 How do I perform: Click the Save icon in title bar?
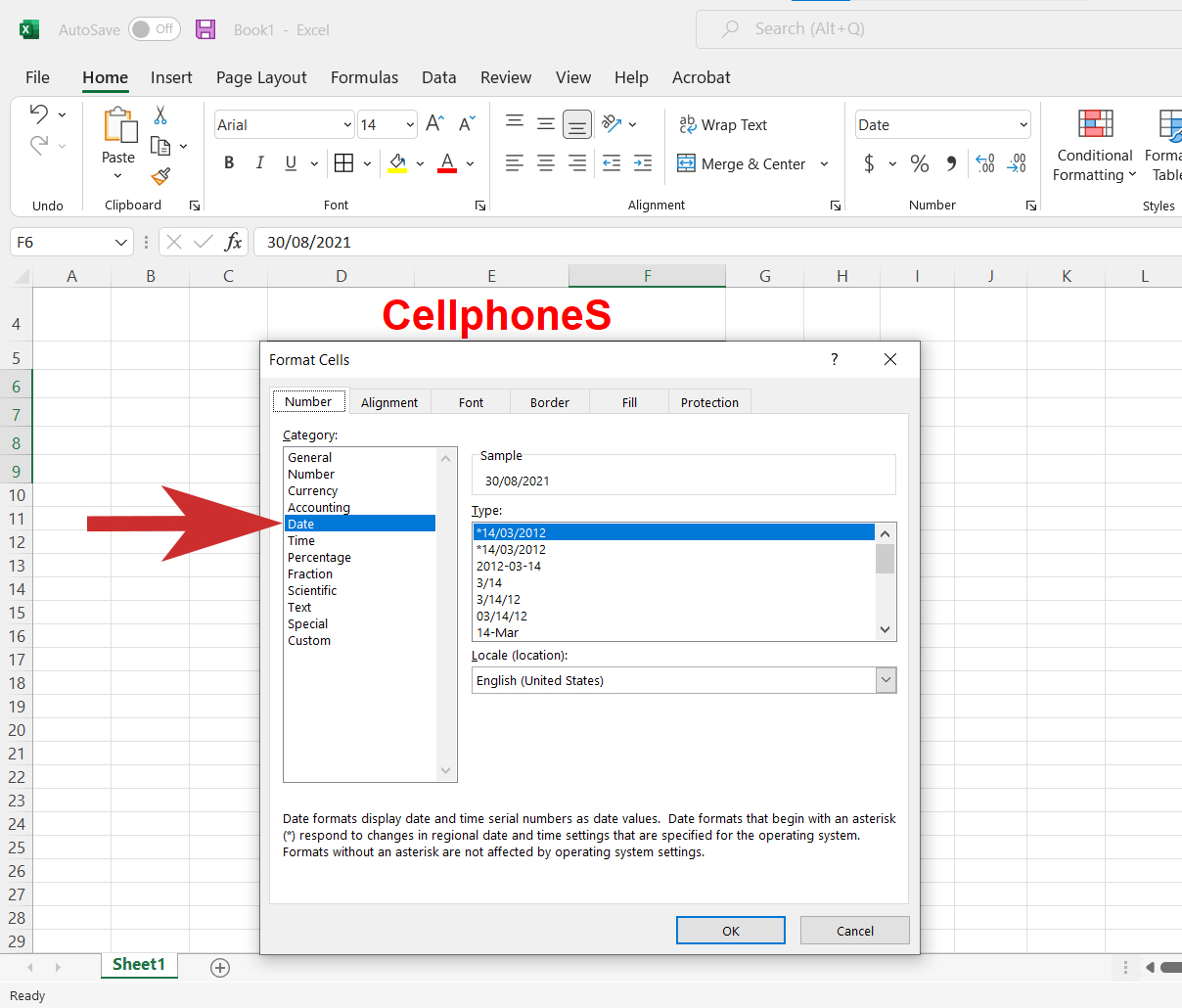(x=205, y=29)
